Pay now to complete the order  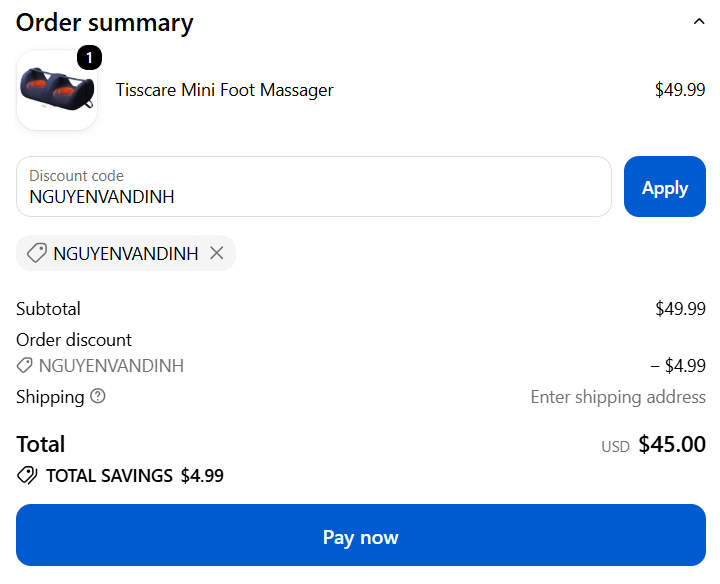360,535
